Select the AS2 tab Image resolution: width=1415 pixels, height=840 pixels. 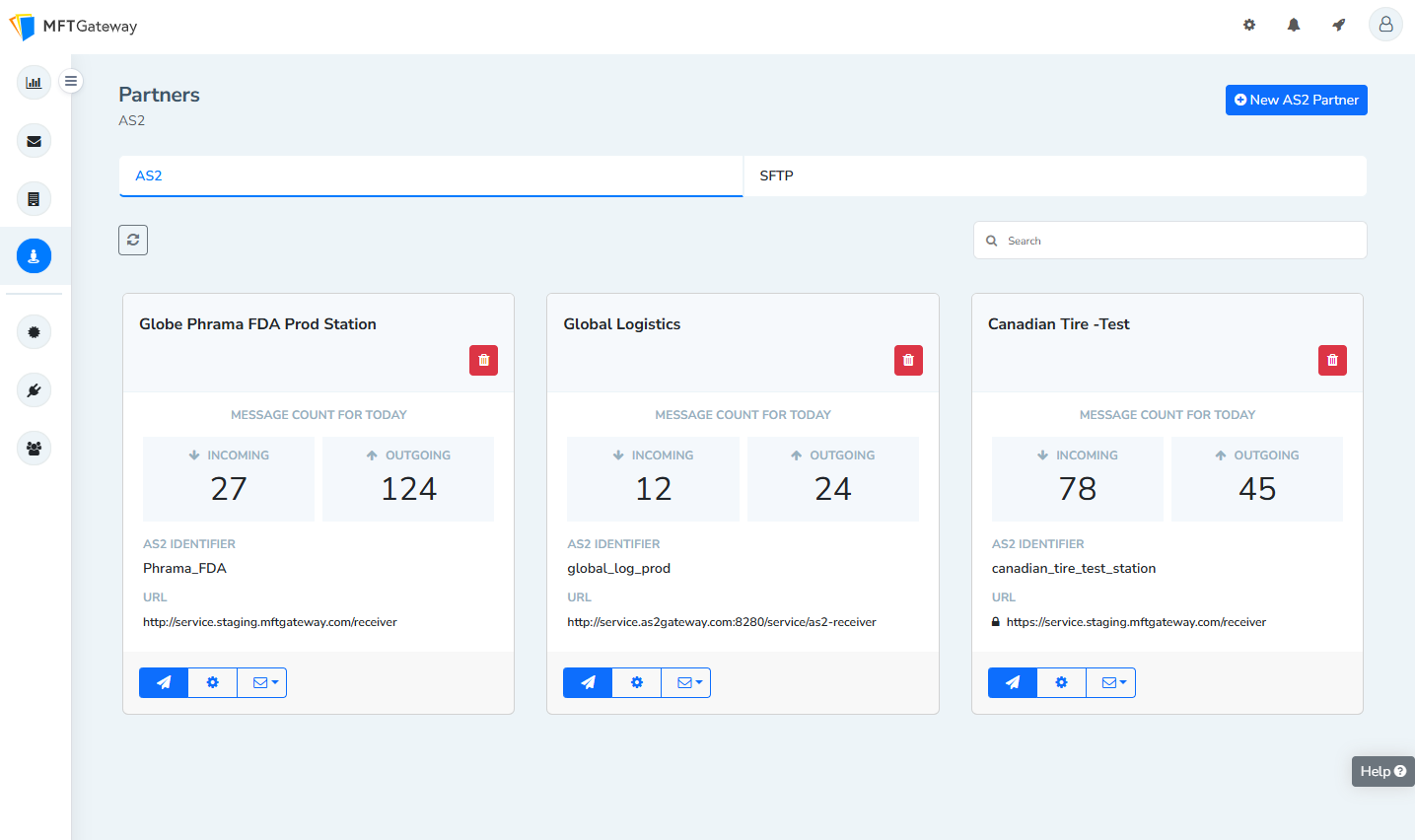click(x=431, y=175)
